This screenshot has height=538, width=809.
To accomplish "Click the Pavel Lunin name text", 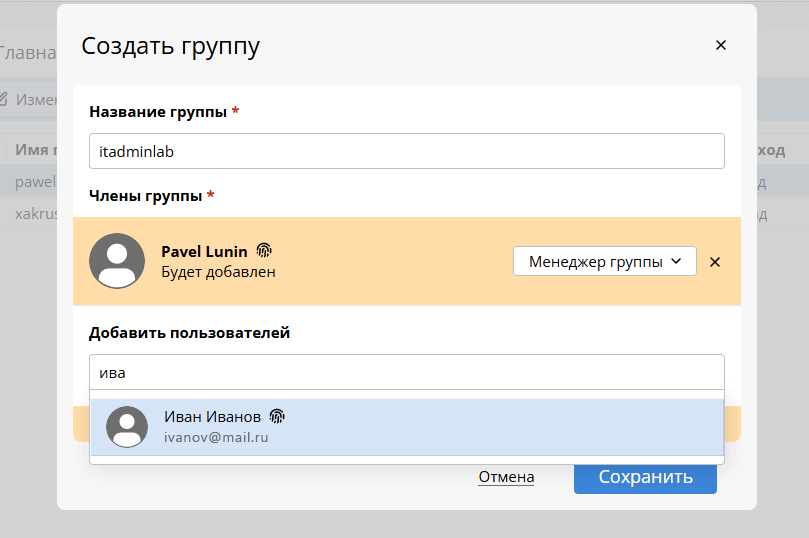I will 204,251.
